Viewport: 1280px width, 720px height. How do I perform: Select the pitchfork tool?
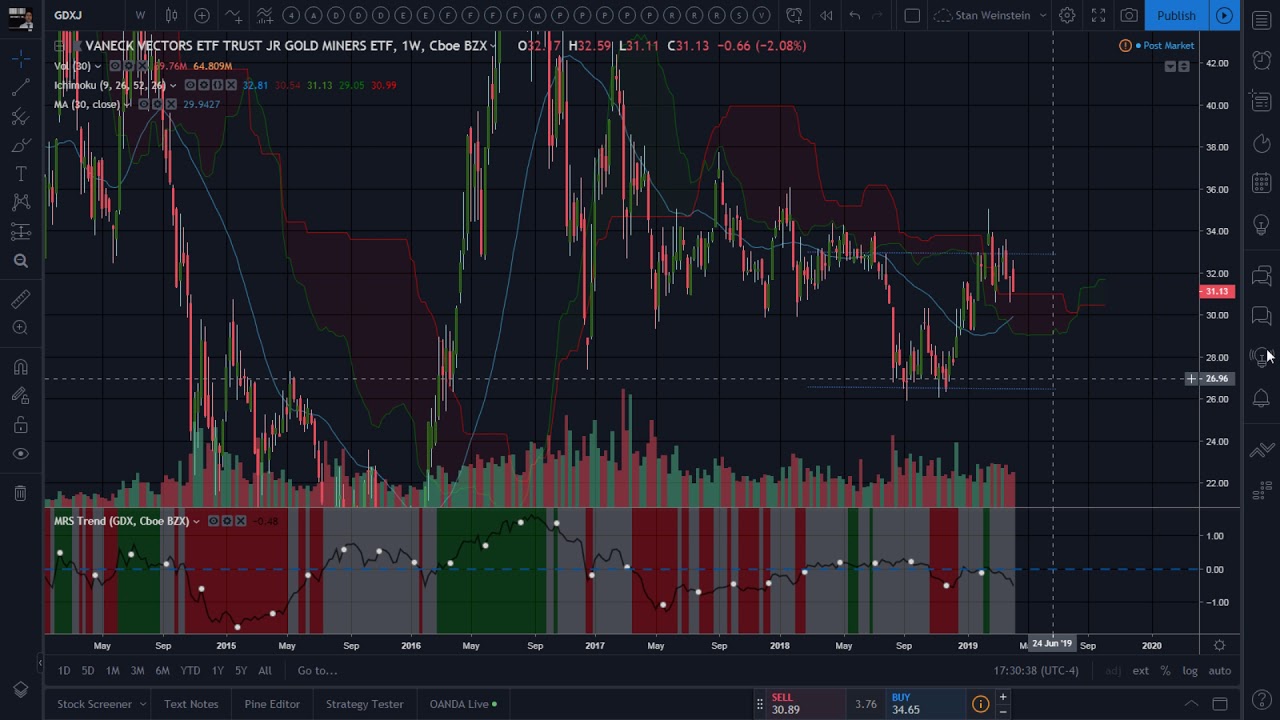pyautogui.click(x=20, y=117)
